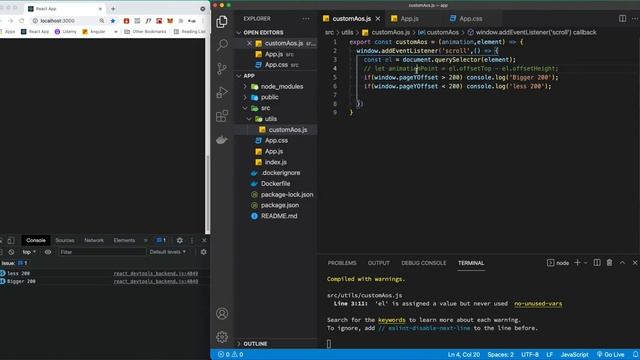
Task: Close the terminal panel
Action: pyautogui.click(x=635, y=263)
